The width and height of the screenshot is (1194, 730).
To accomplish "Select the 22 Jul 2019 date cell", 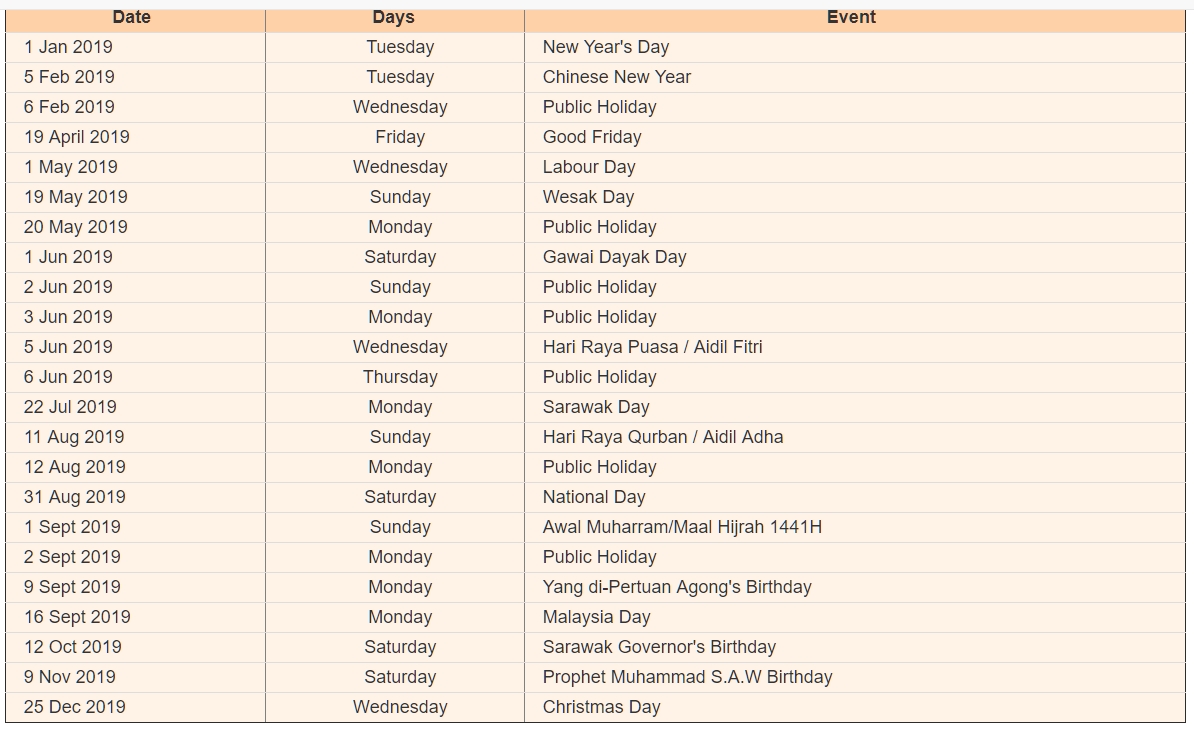I will coord(70,407).
